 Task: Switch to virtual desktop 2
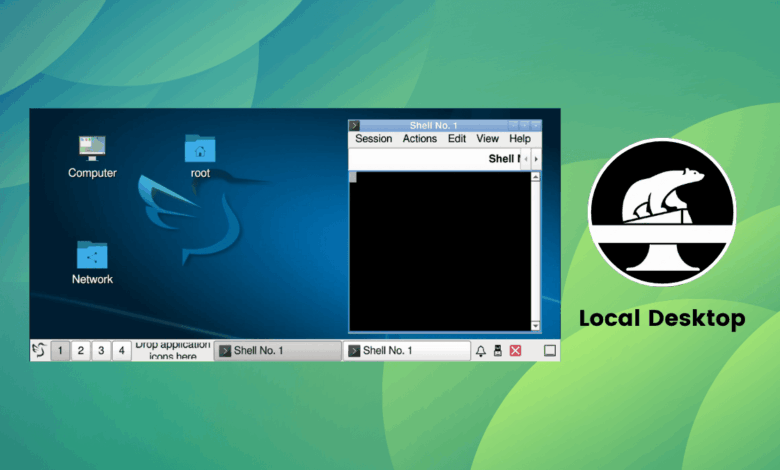click(x=81, y=351)
